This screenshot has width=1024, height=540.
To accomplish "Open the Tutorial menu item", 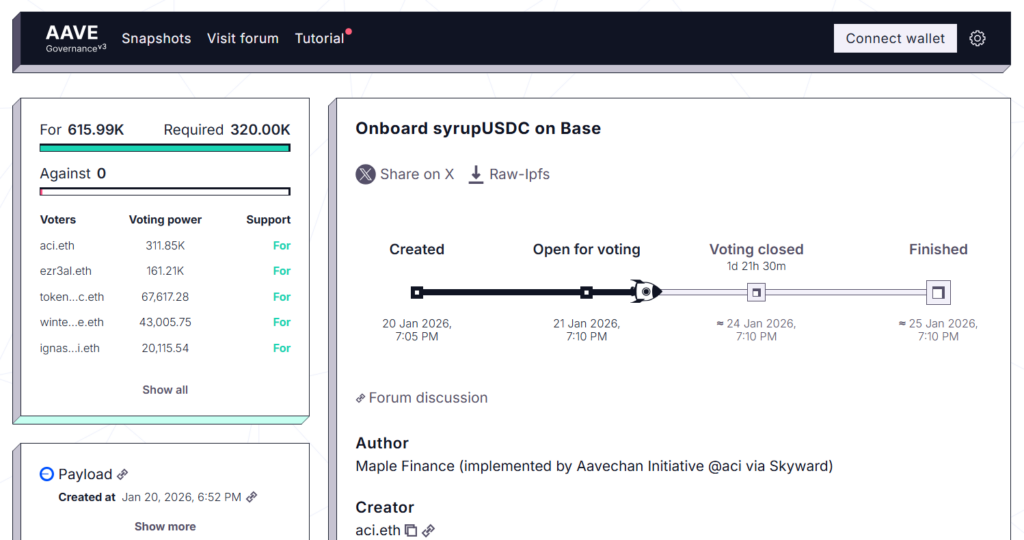I will pos(319,39).
